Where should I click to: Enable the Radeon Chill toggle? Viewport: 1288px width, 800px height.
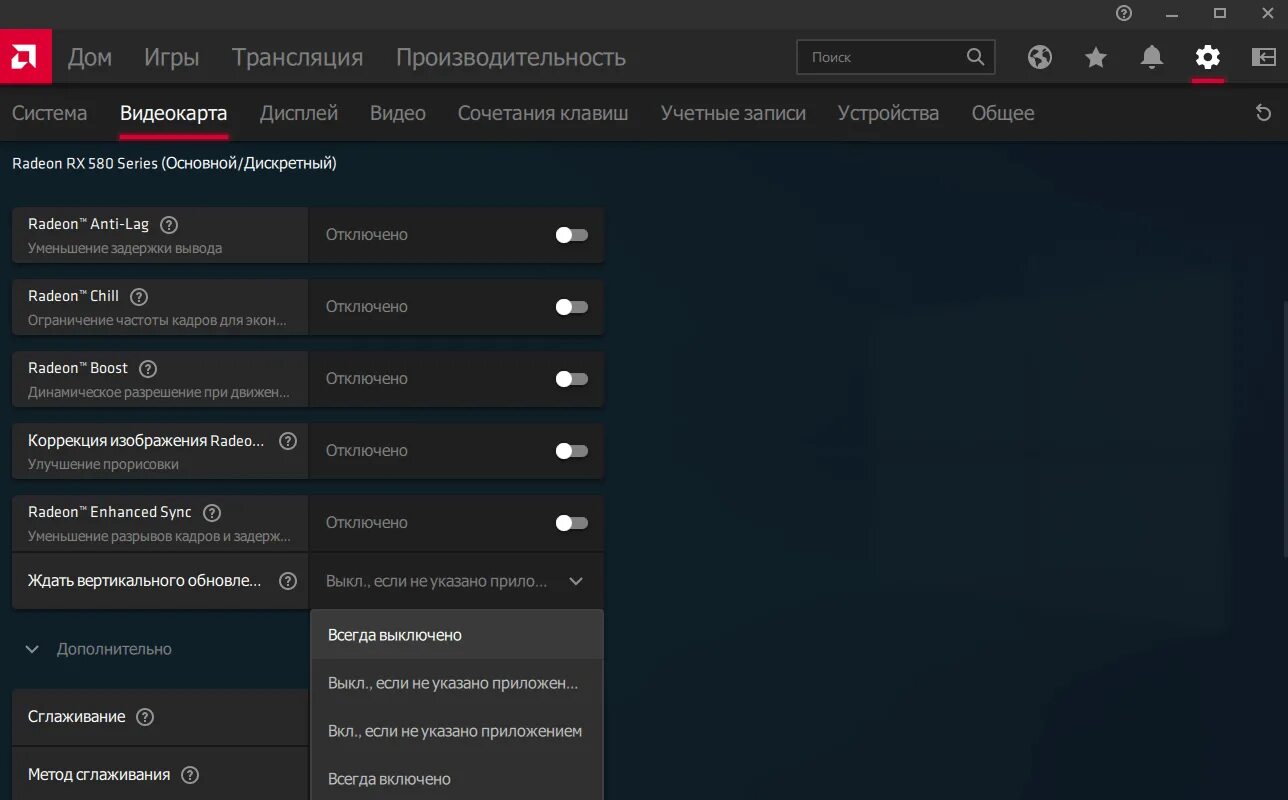(570, 307)
